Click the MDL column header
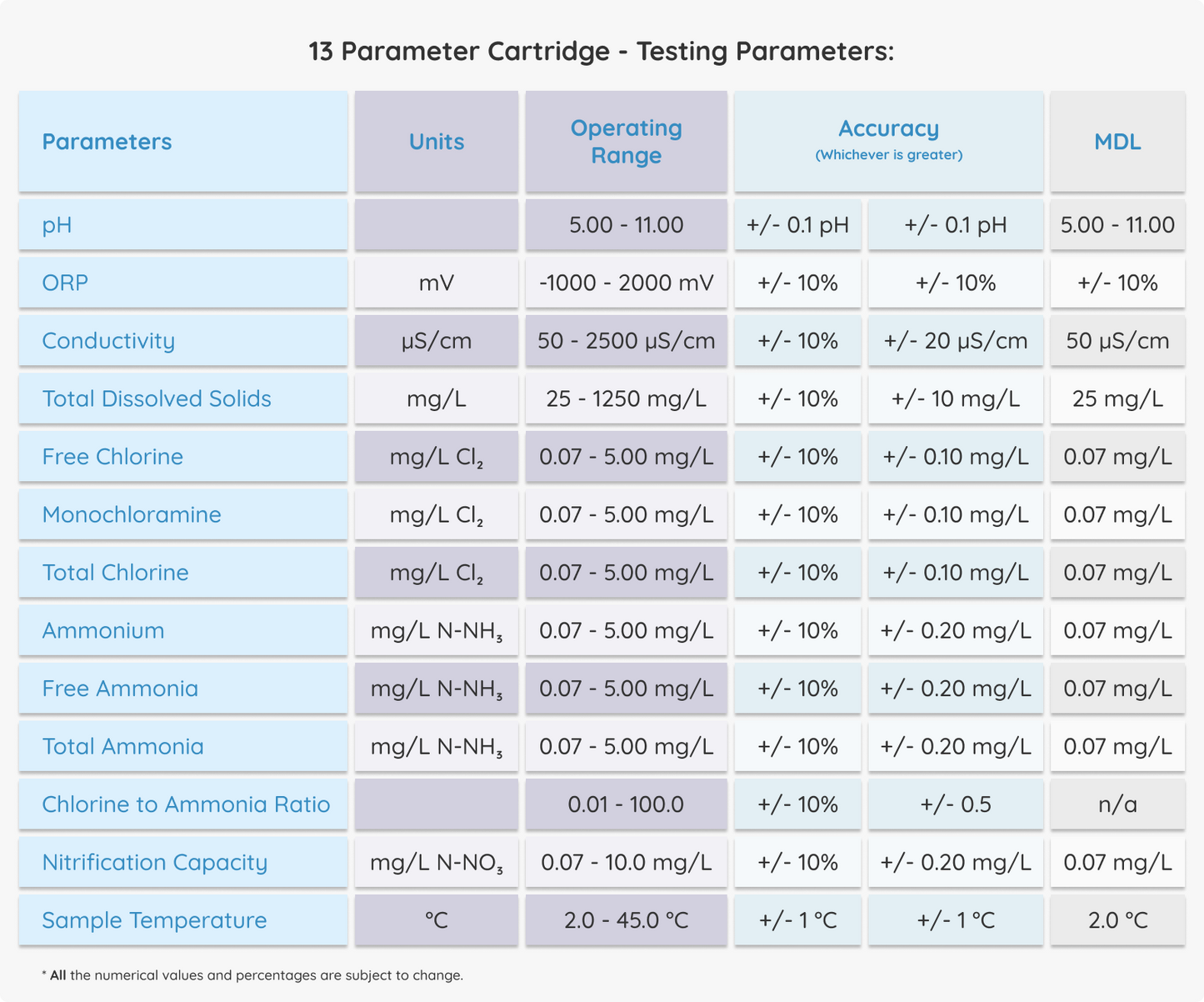The width and height of the screenshot is (1204, 1002). click(1117, 142)
